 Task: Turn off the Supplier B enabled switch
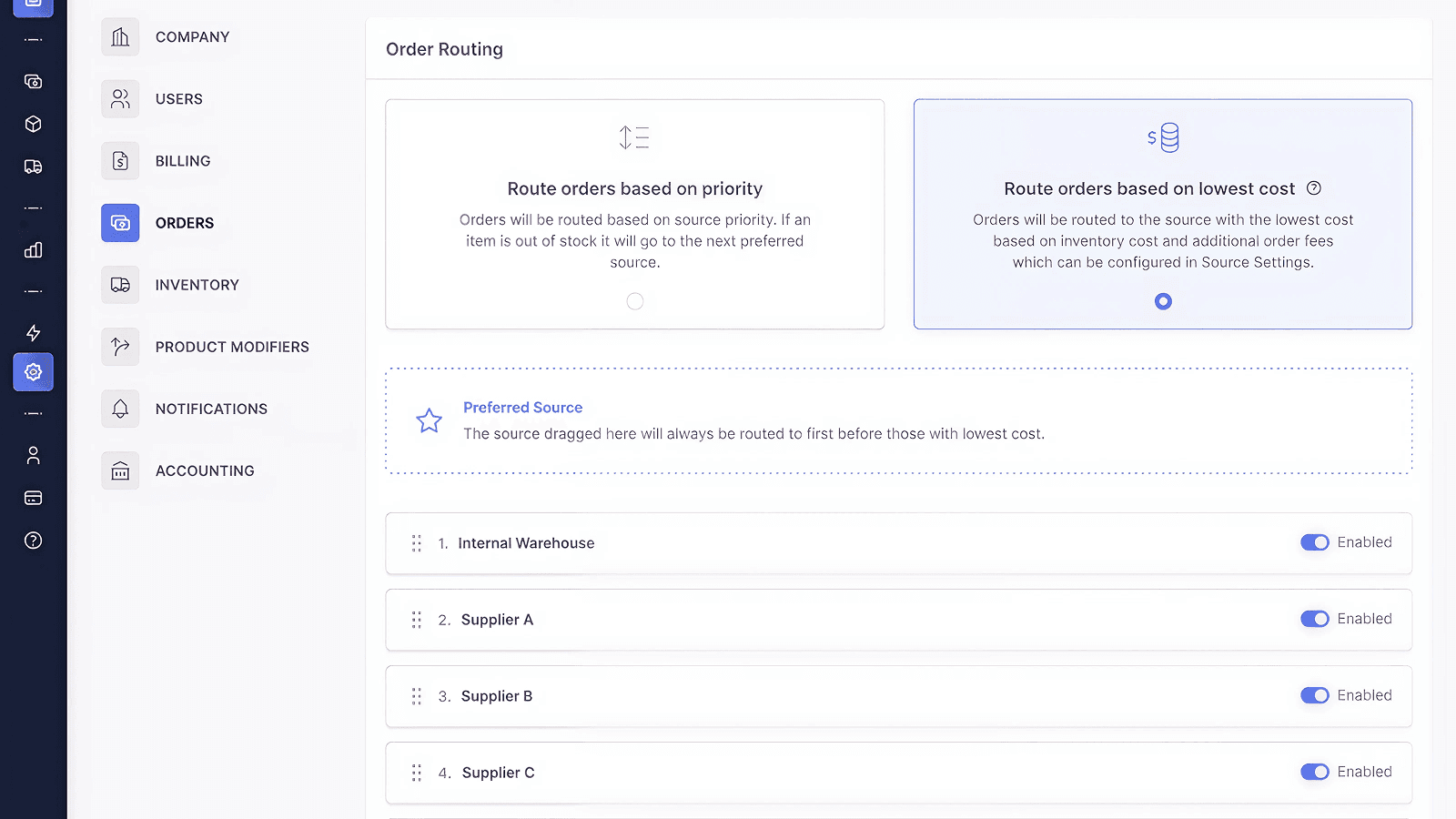[x=1314, y=695]
